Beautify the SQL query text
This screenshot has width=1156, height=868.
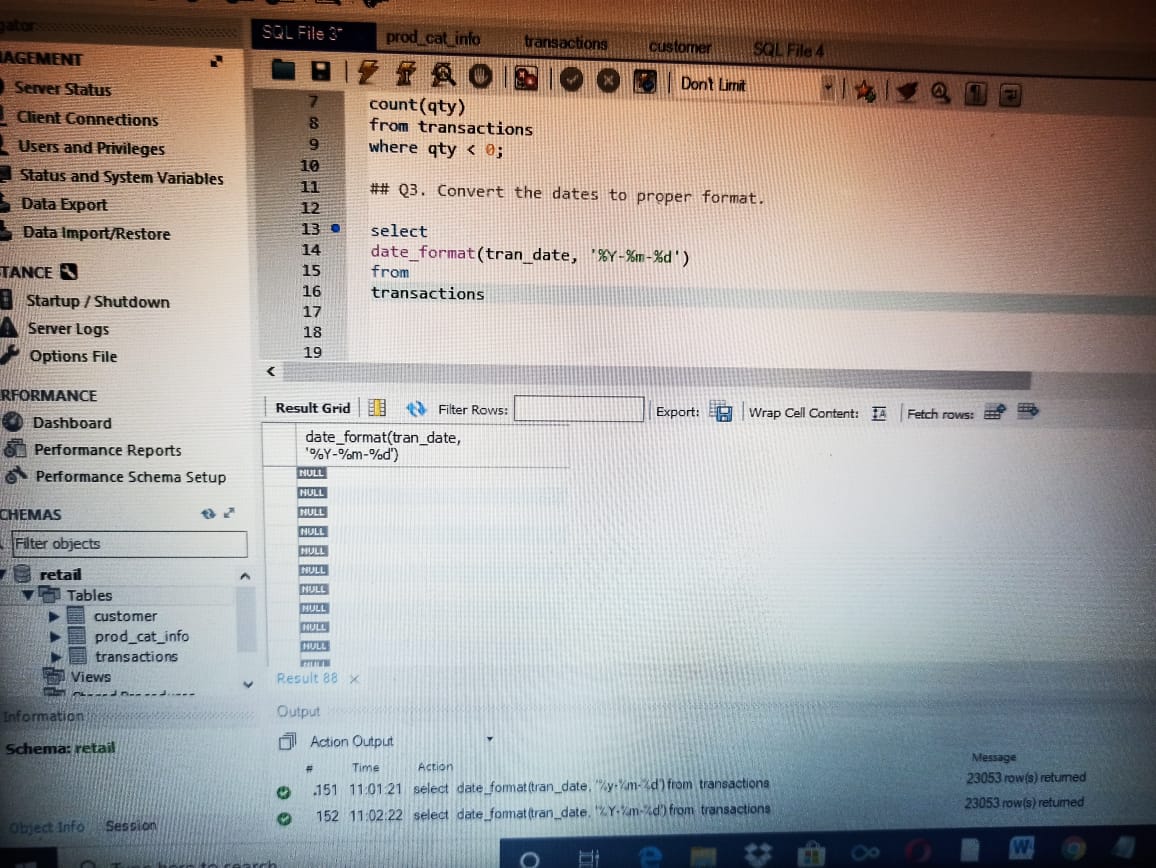click(906, 91)
